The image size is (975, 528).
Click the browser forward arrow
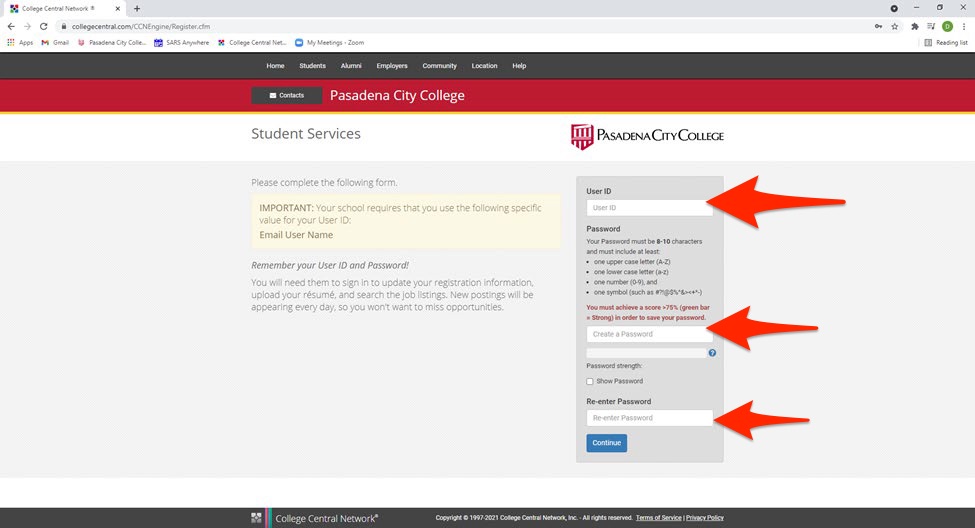pos(27,26)
